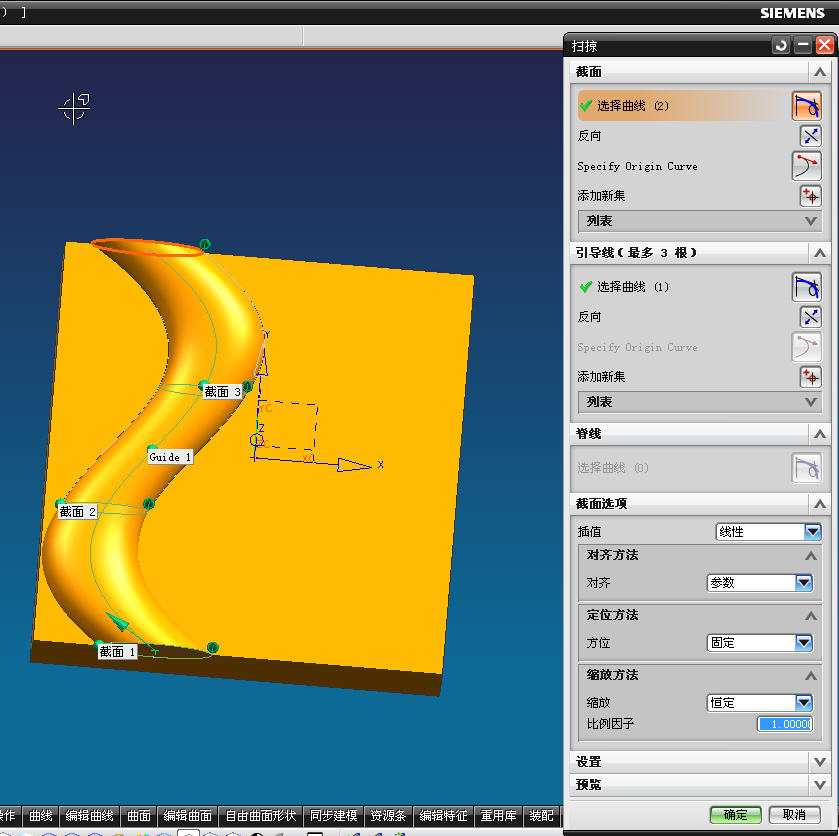Click reset icon in 扫掠 dialog title bar
The image size is (839, 836).
(781, 45)
